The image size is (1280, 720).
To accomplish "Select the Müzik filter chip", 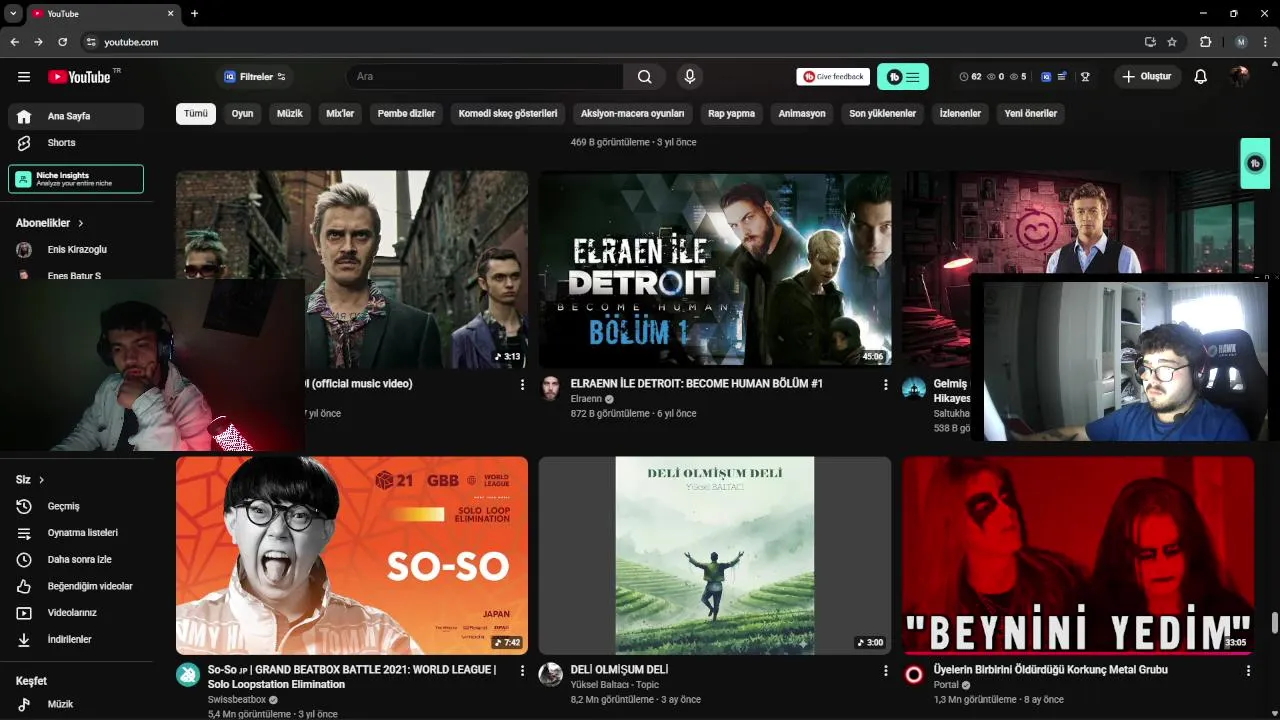I will 290,113.
